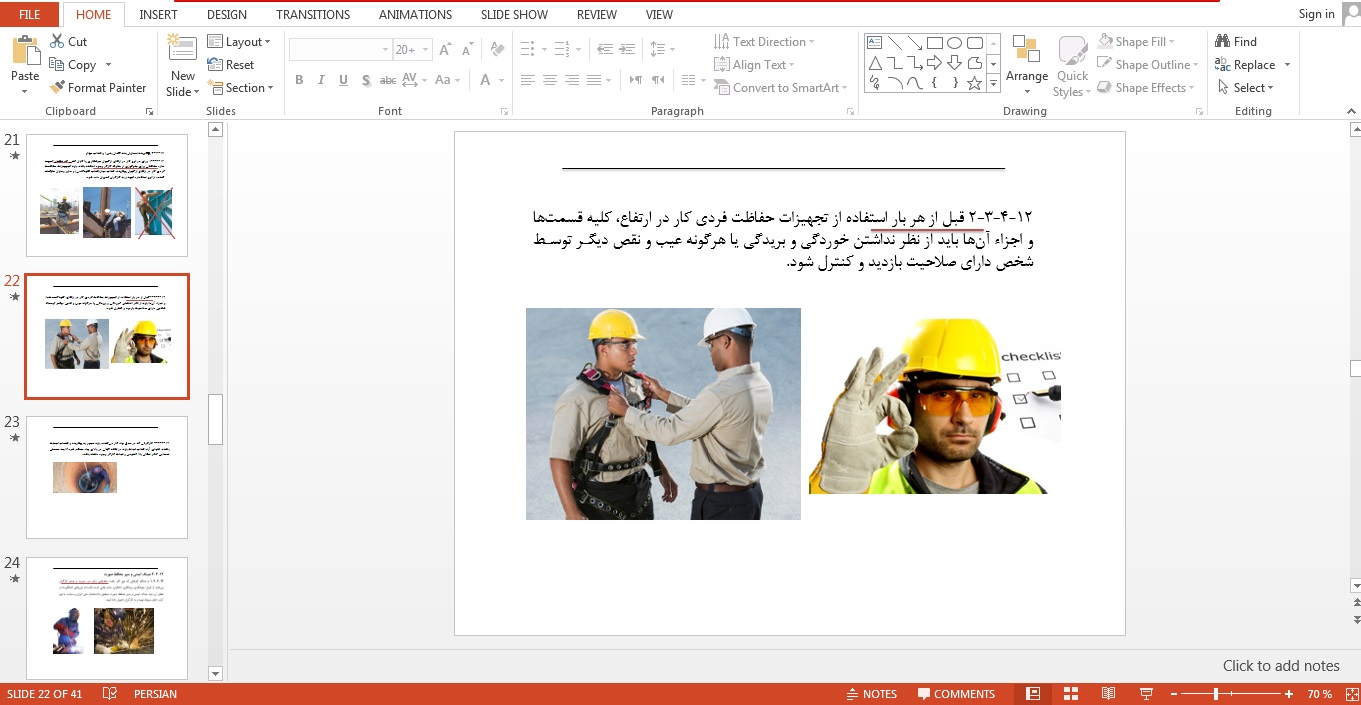Open the COMMENTS pane button
Screen dimensions: 1361x705
point(955,694)
